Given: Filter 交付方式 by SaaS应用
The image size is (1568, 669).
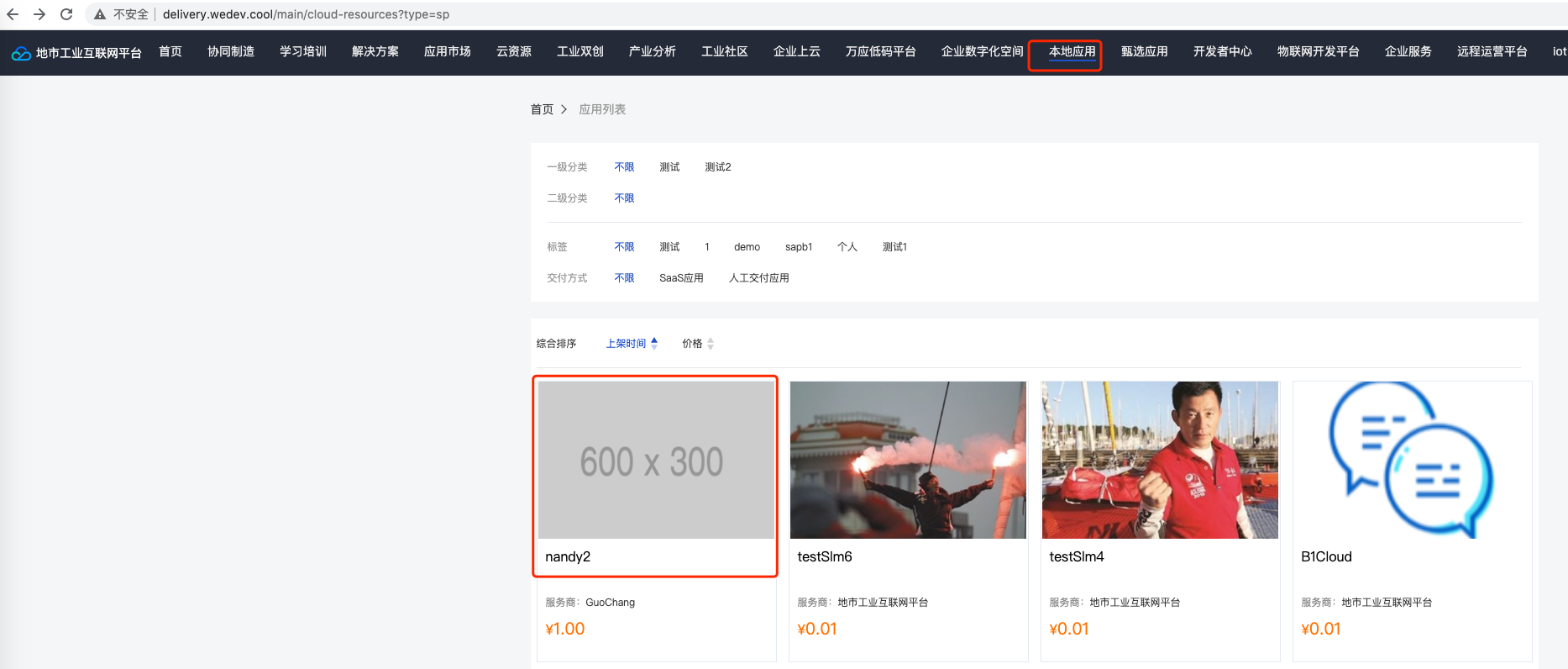Looking at the screenshot, I should 681,278.
